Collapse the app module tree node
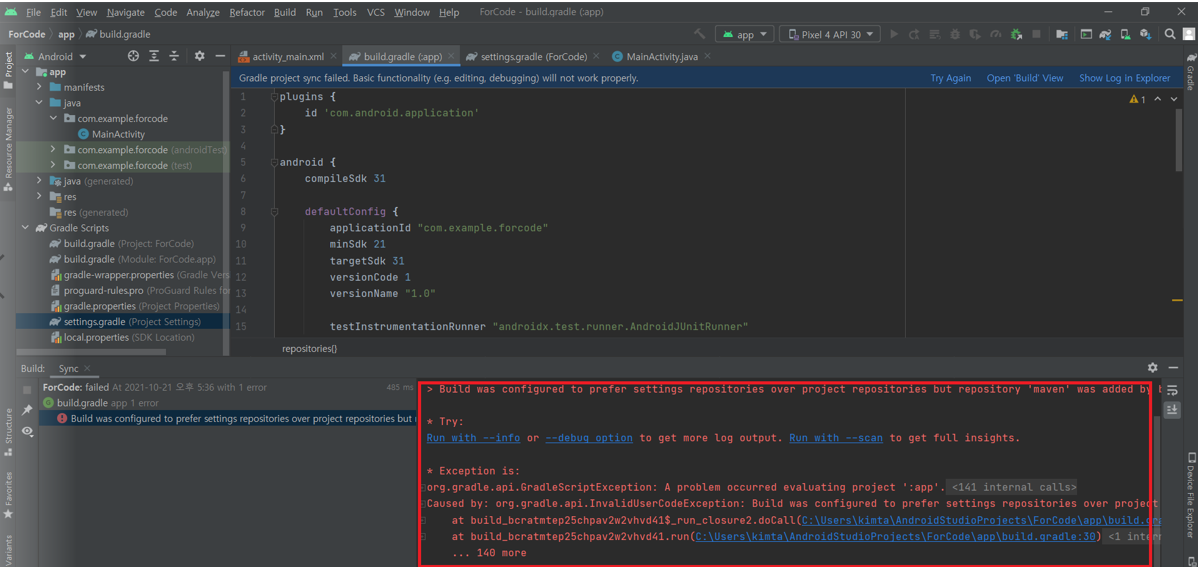 pos(25,72)
